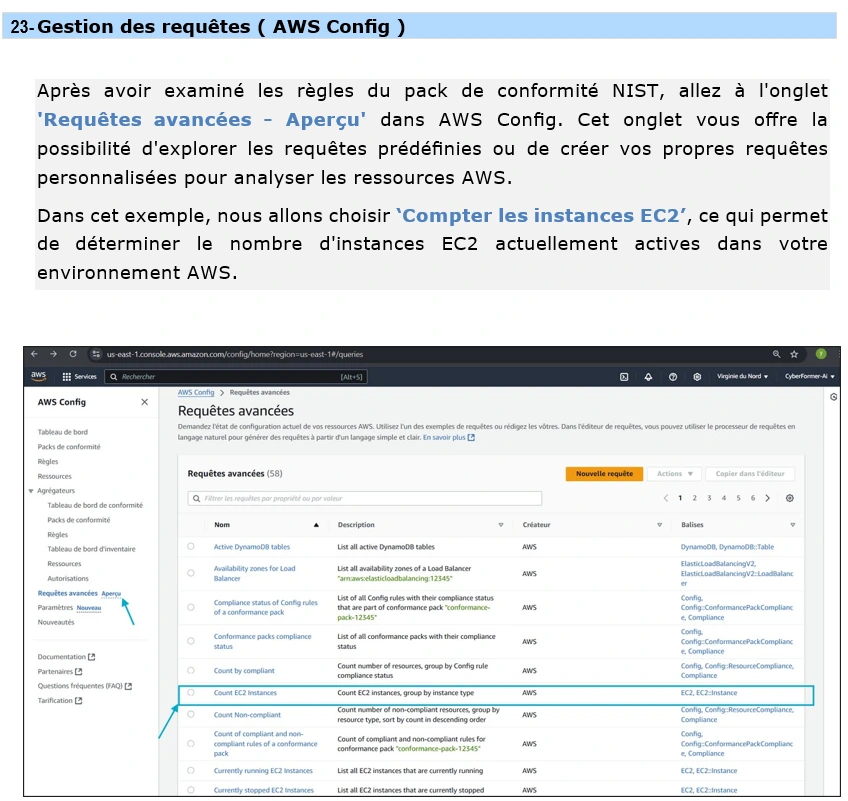Open Autorisations under Agrégateurs

coord(68,578)
